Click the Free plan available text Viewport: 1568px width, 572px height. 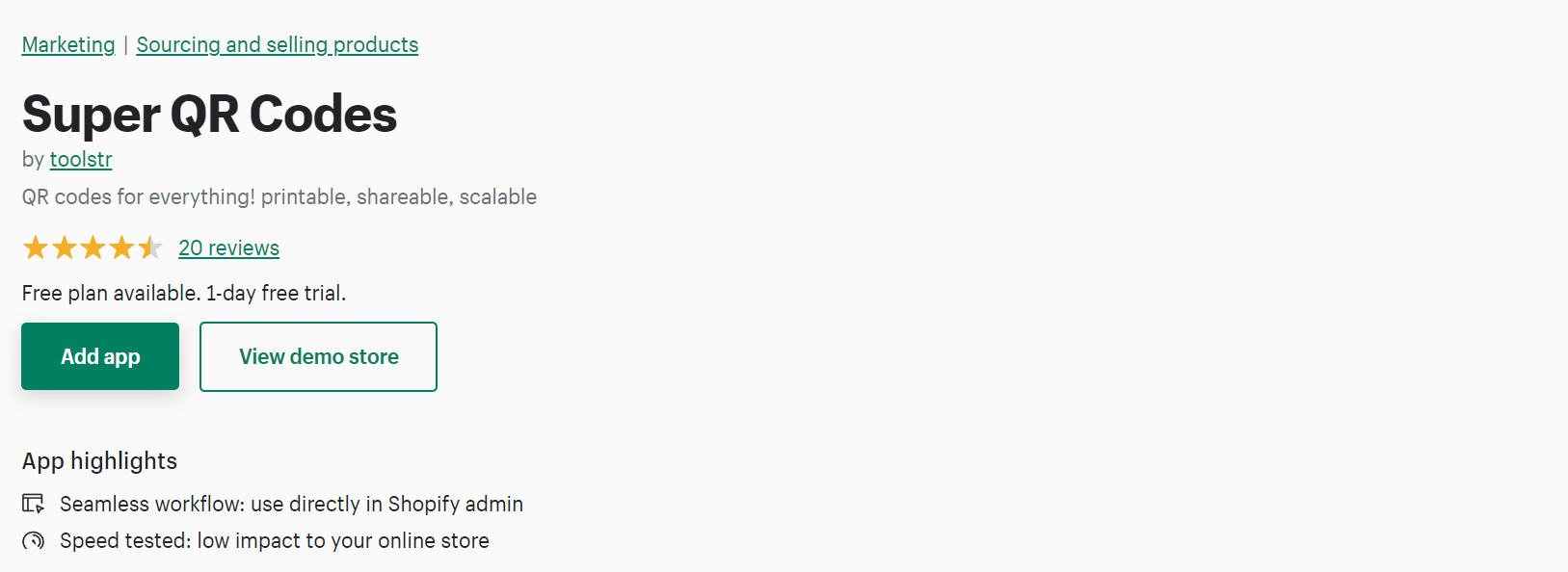pyautogui.click(x=184, y=294)
